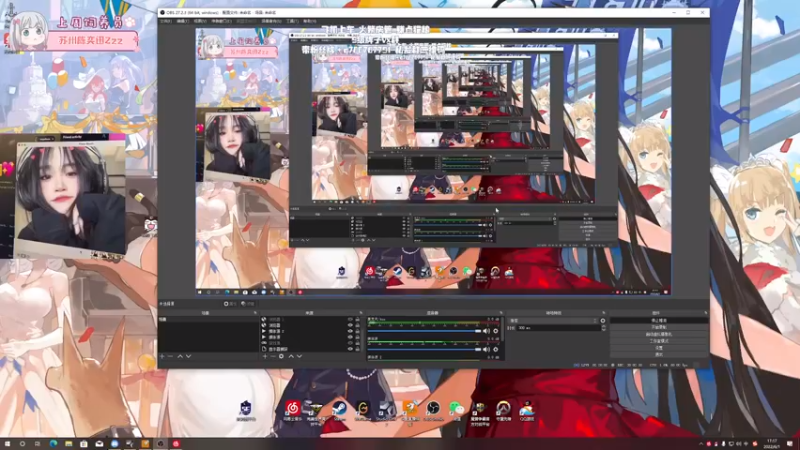
Task: Toggle visibility of the 浏览器 source
Action: (350, 325)
